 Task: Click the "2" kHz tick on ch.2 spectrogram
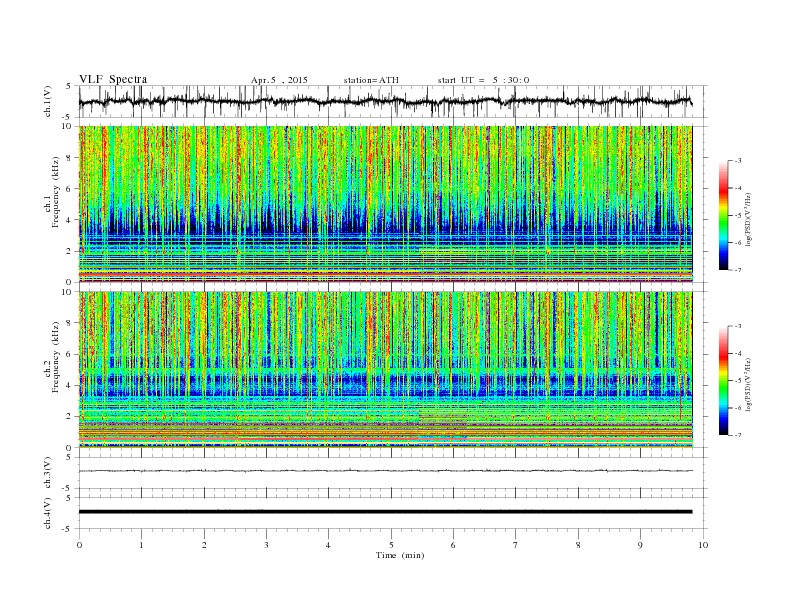pos(70,417)
